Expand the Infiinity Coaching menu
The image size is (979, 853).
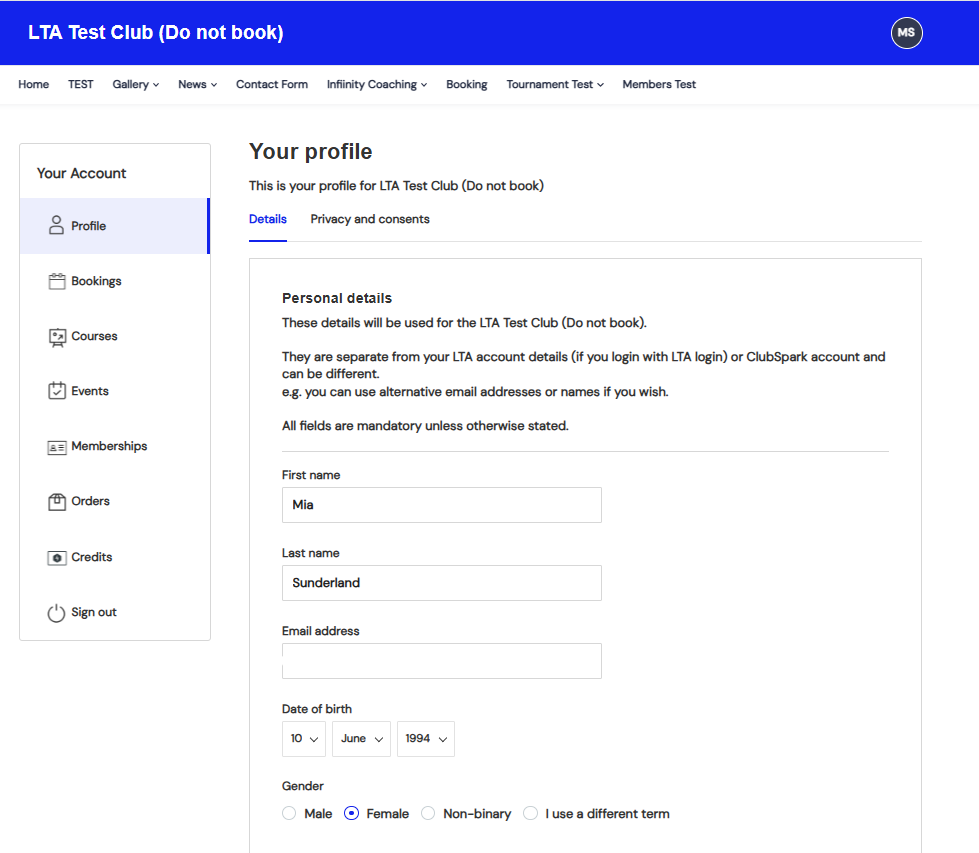tap(376, 85)
